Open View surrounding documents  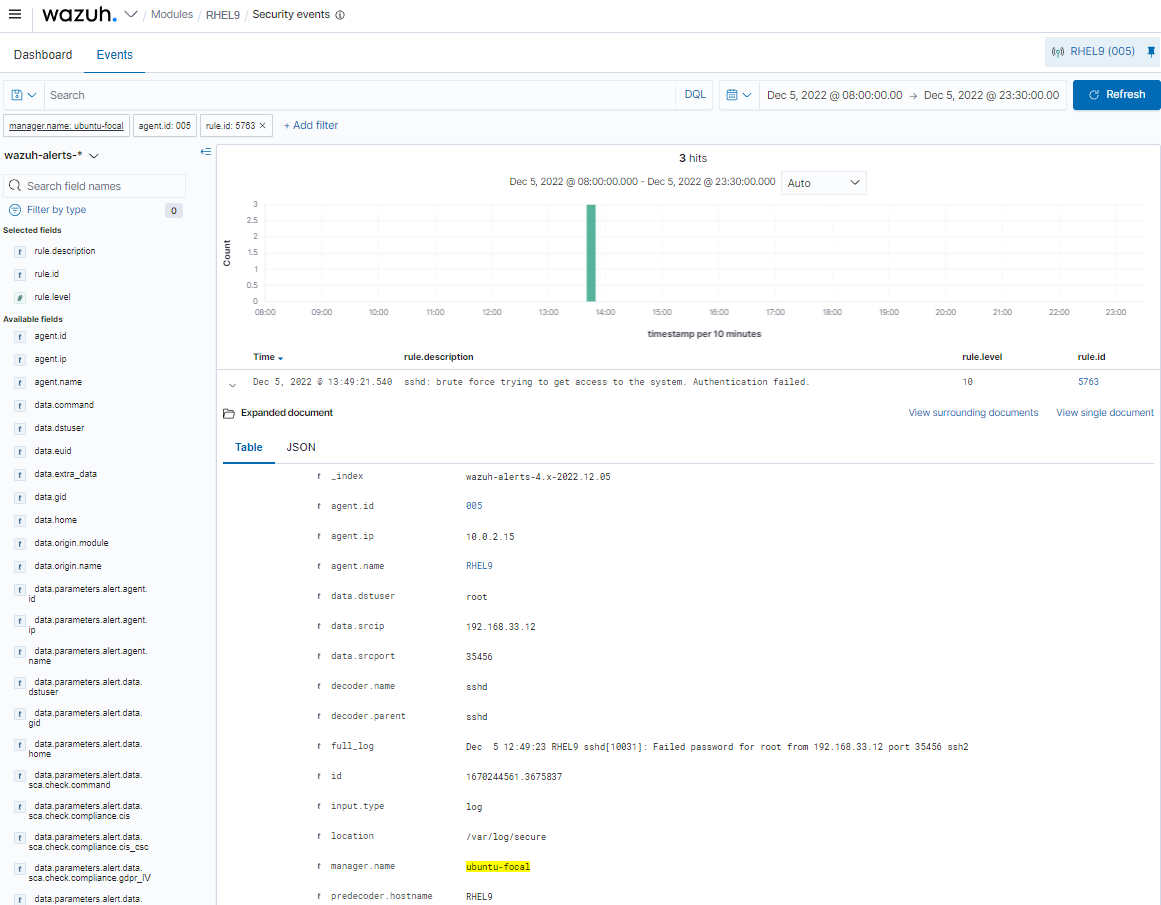point(973,413)
